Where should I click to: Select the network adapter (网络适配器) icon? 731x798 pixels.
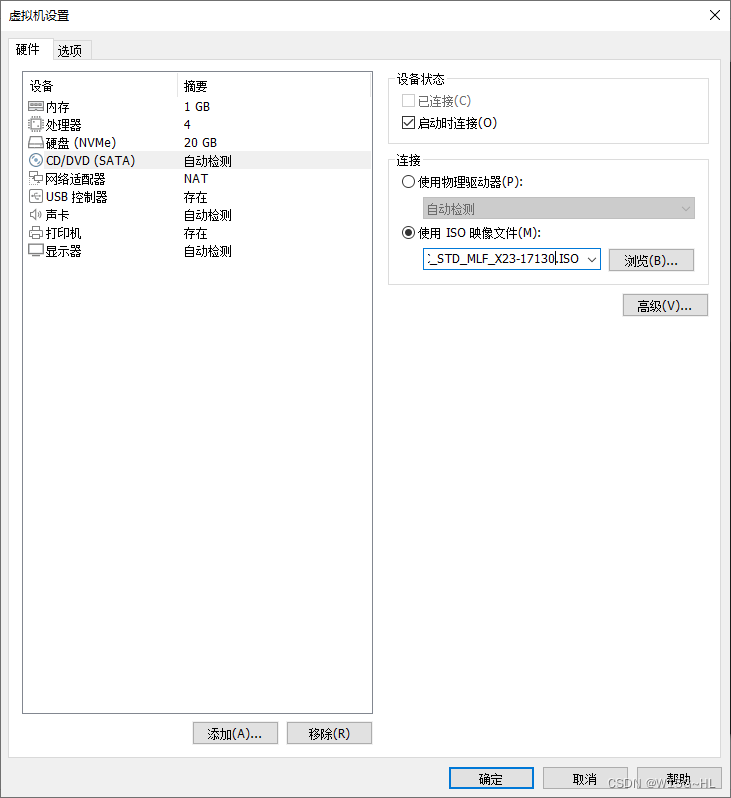[36, 178]
